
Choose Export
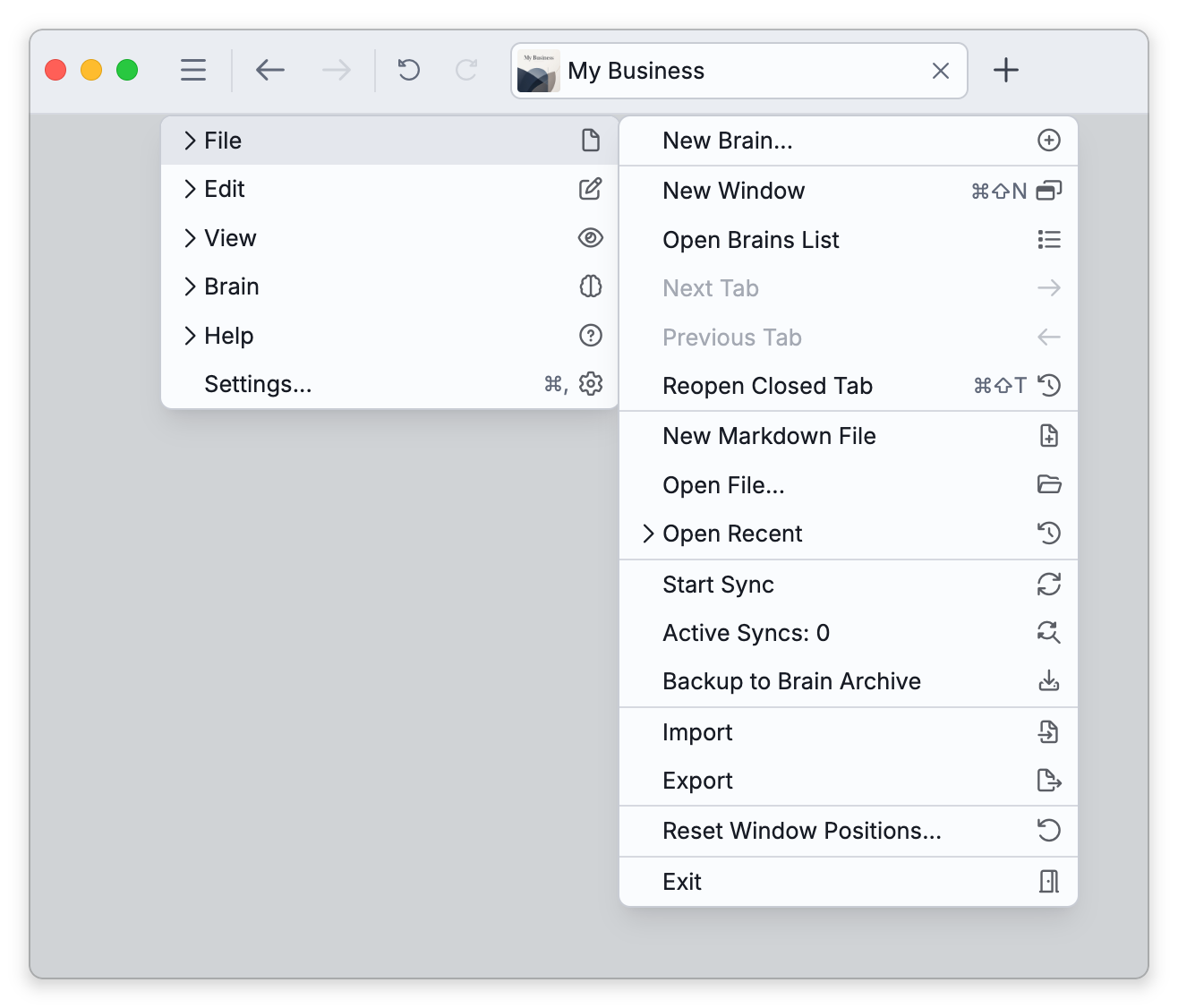tap(849, 781)
